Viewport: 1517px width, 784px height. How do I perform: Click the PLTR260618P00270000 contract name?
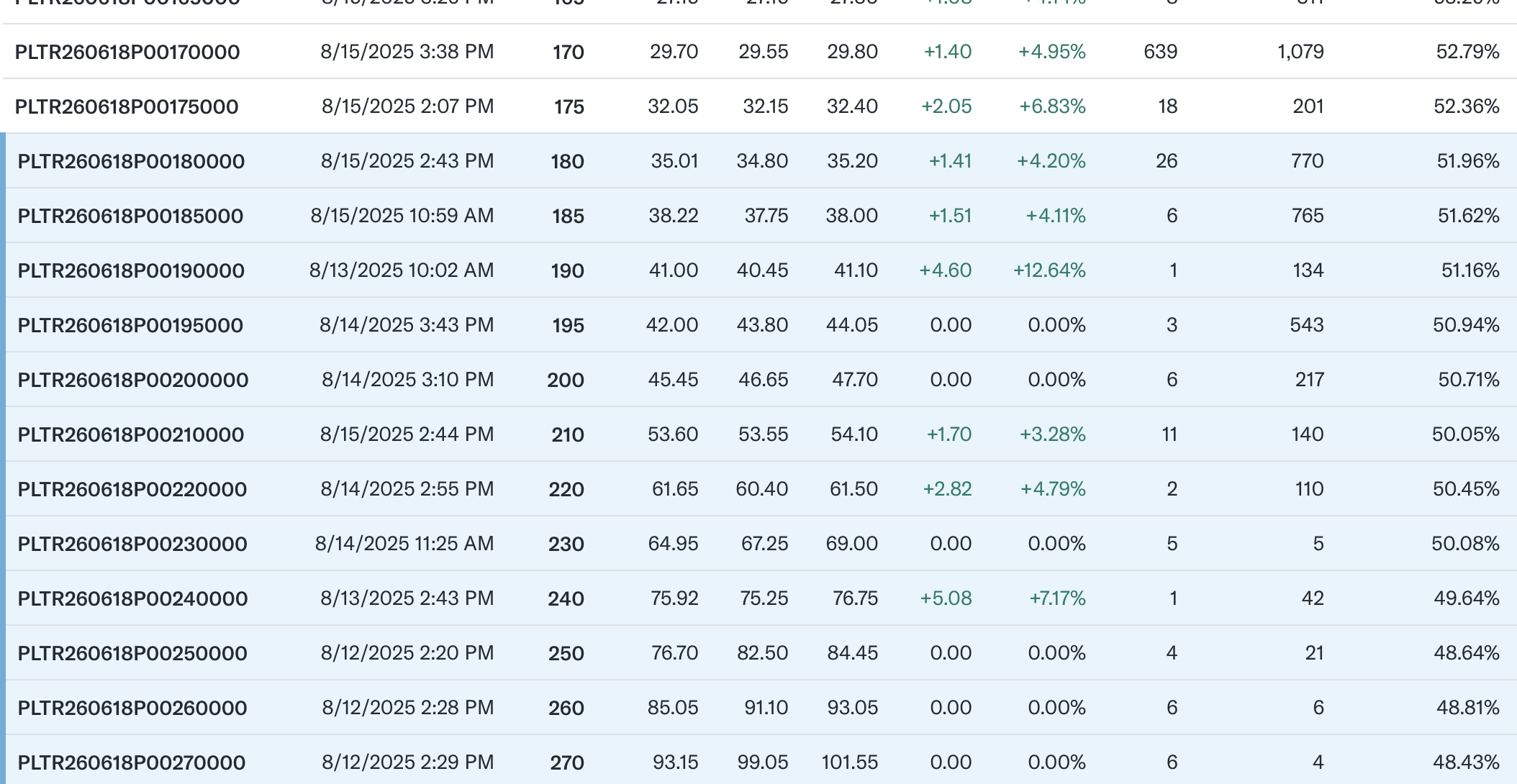pos(132,762)
